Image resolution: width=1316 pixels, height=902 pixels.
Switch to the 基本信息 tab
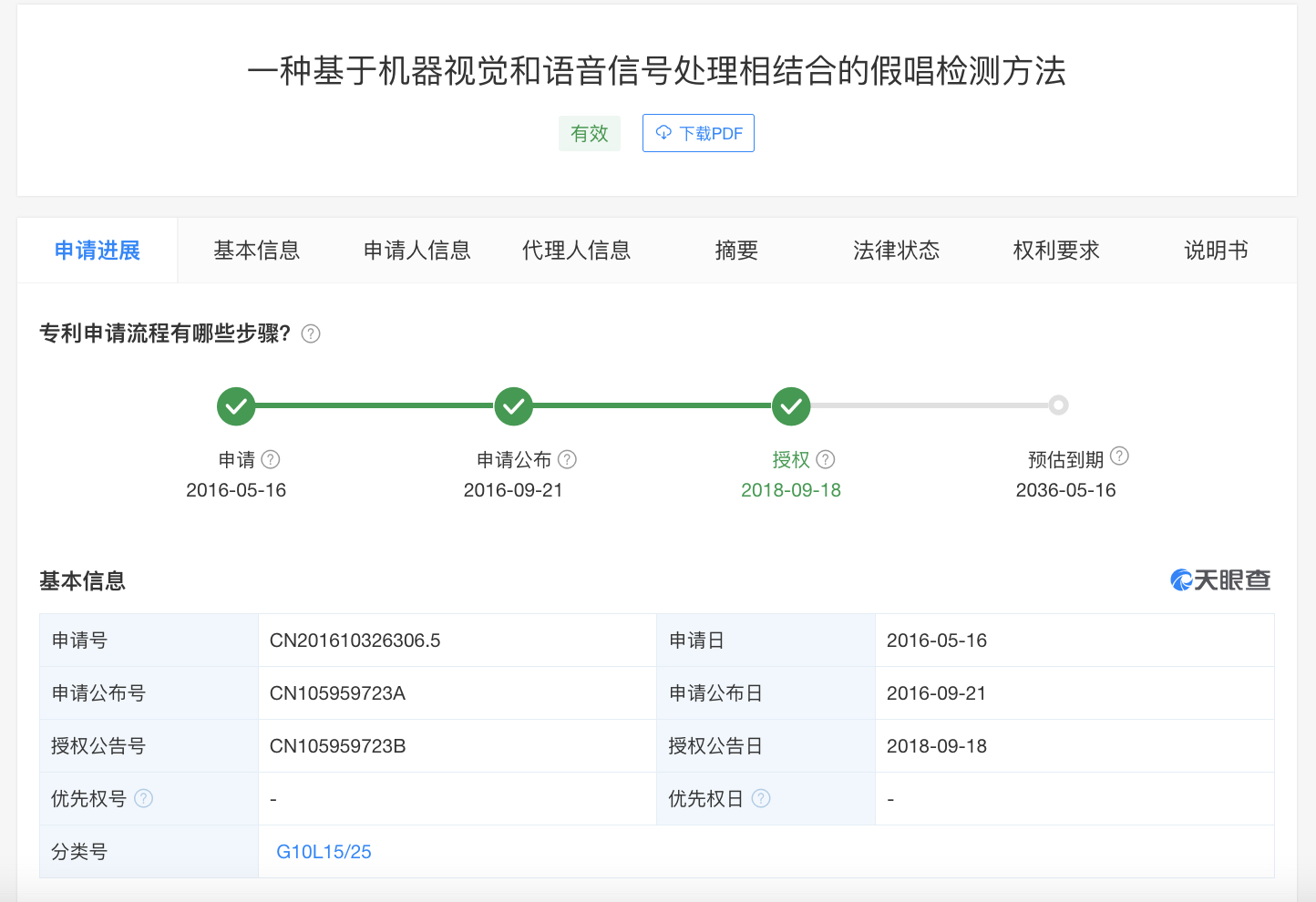pyautogui.click(x=256, y=251)
